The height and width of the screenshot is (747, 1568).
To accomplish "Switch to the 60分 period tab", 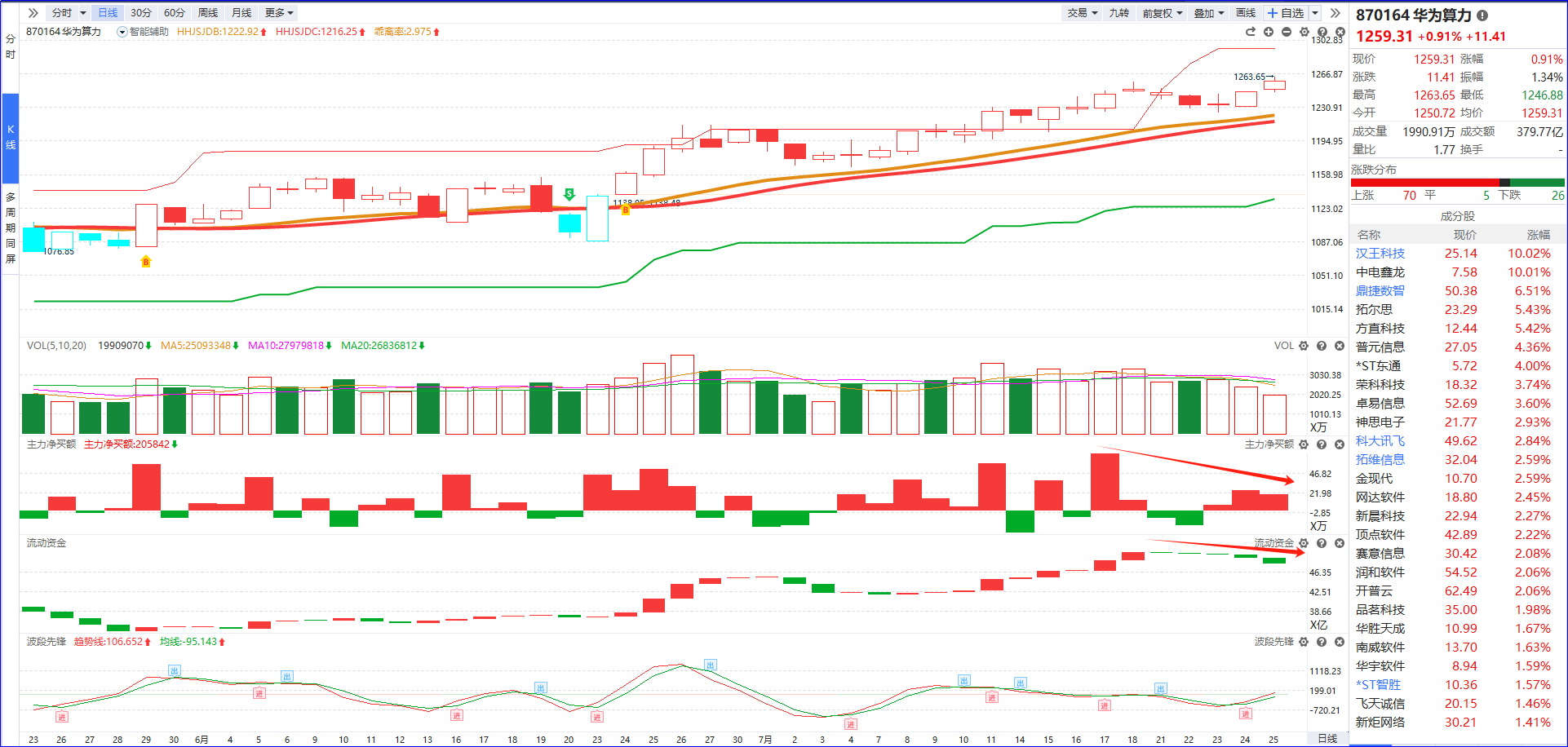I will click(x=175, y=13).
